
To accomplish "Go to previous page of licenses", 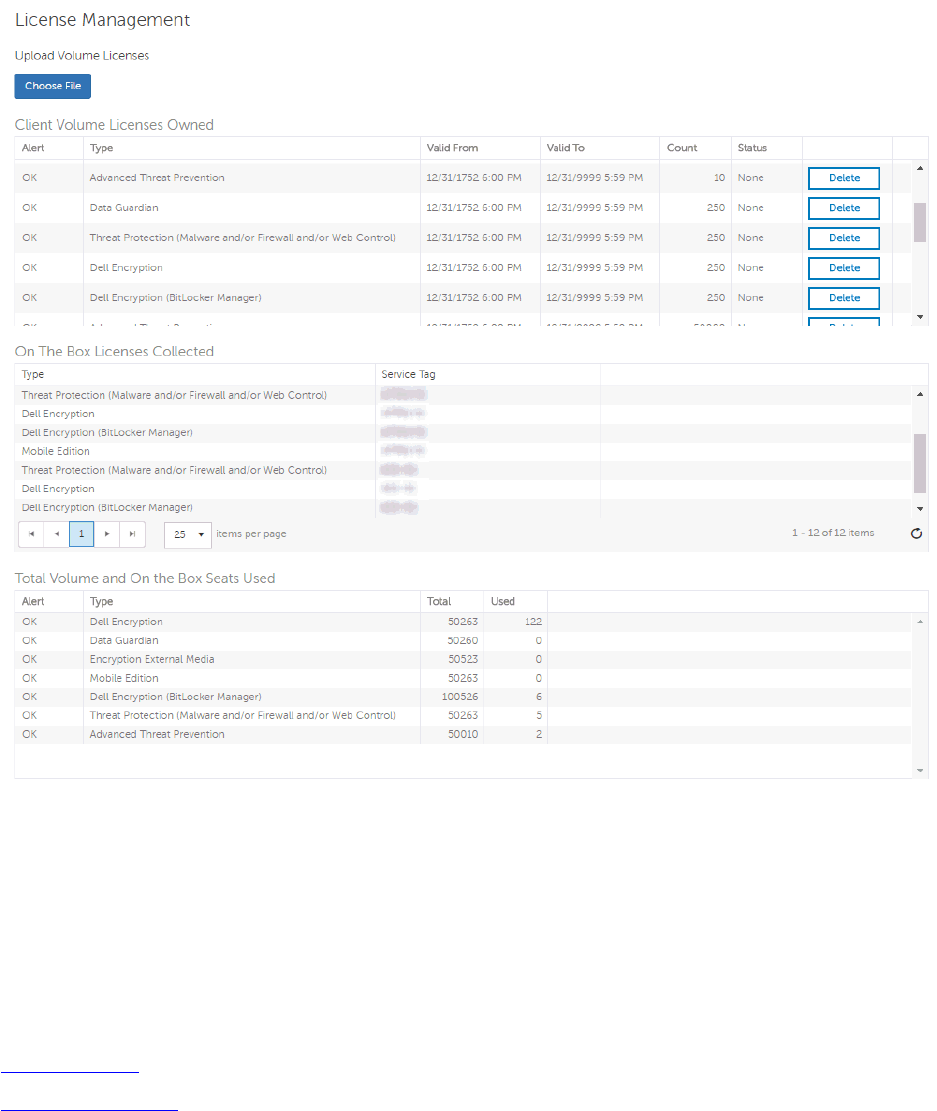I will (57, 534).
